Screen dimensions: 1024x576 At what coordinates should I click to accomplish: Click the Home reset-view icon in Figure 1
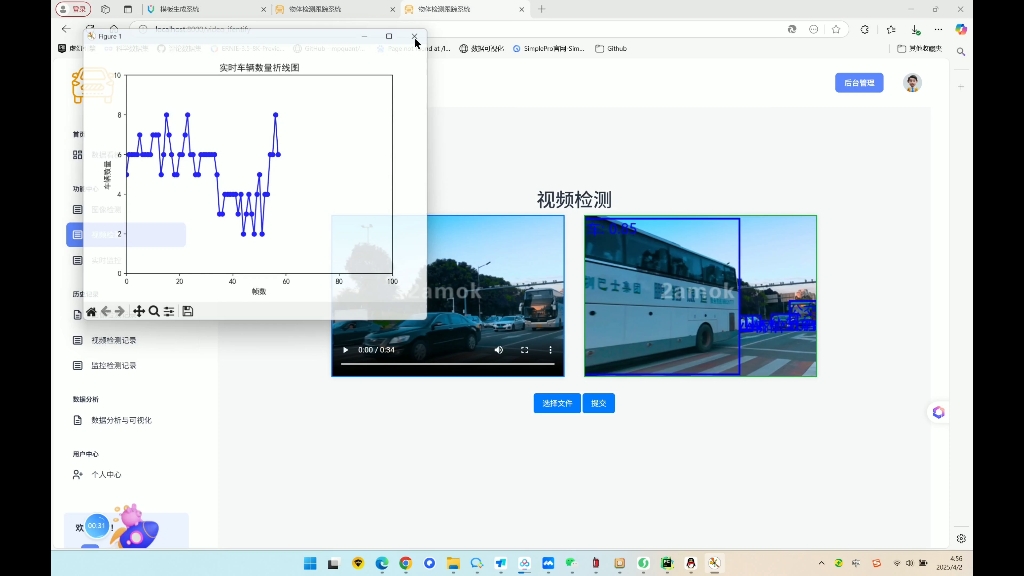(91, 312)
